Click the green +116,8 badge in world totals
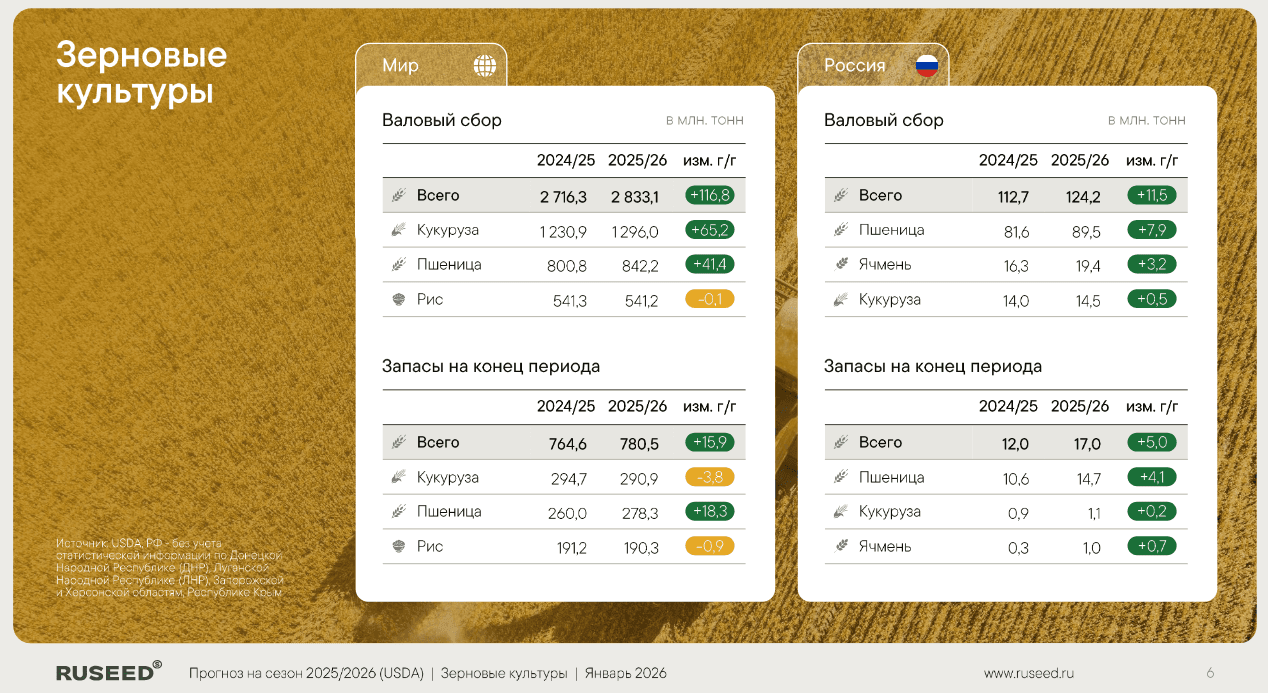Viewport: 1268px width, 693px height. tap(710, 195)
